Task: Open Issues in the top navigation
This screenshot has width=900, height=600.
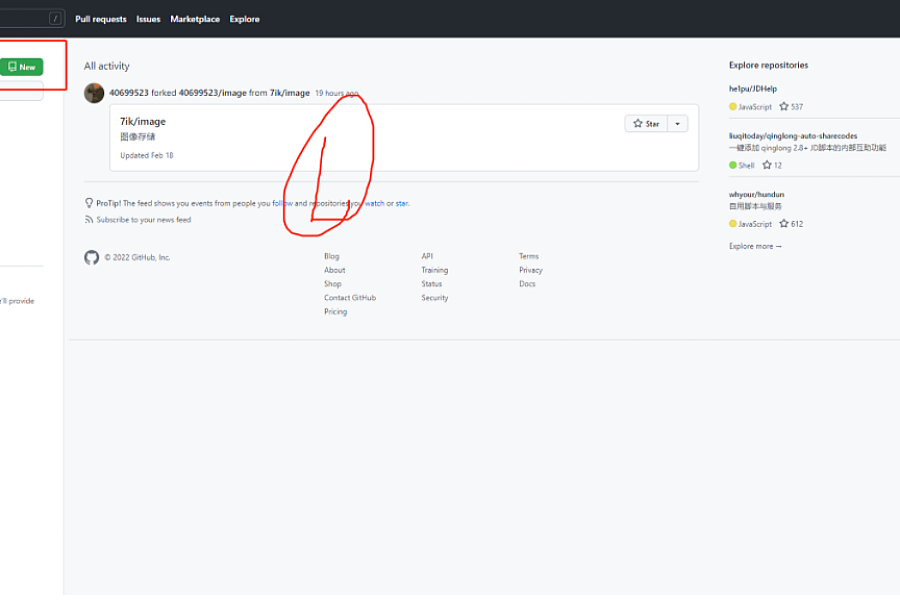Action: pos(148,19)
